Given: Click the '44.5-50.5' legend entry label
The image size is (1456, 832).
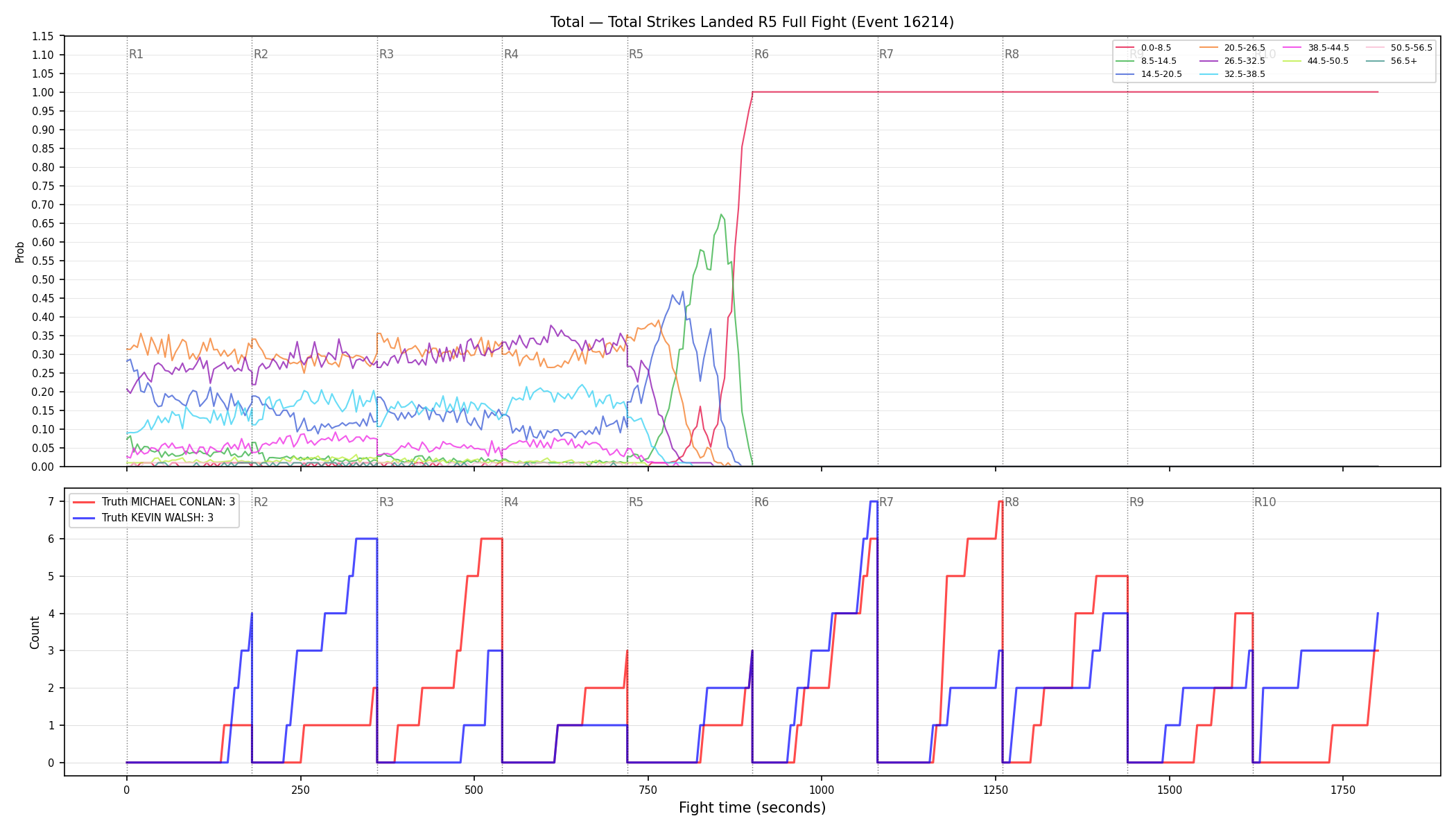Looking at the screenshot, I should coord(1328,61).
